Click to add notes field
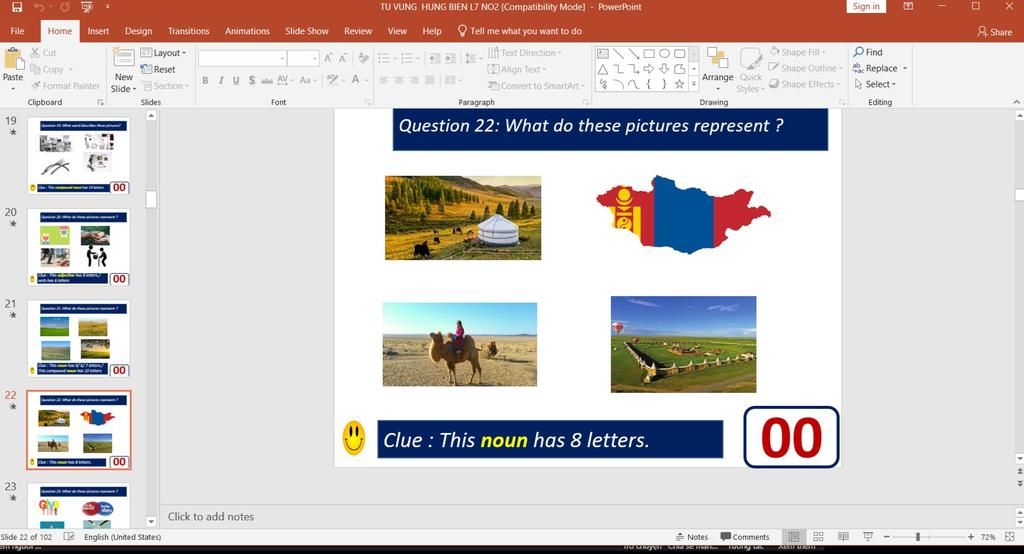1024x554 pixels. click(x=211, y=516)
